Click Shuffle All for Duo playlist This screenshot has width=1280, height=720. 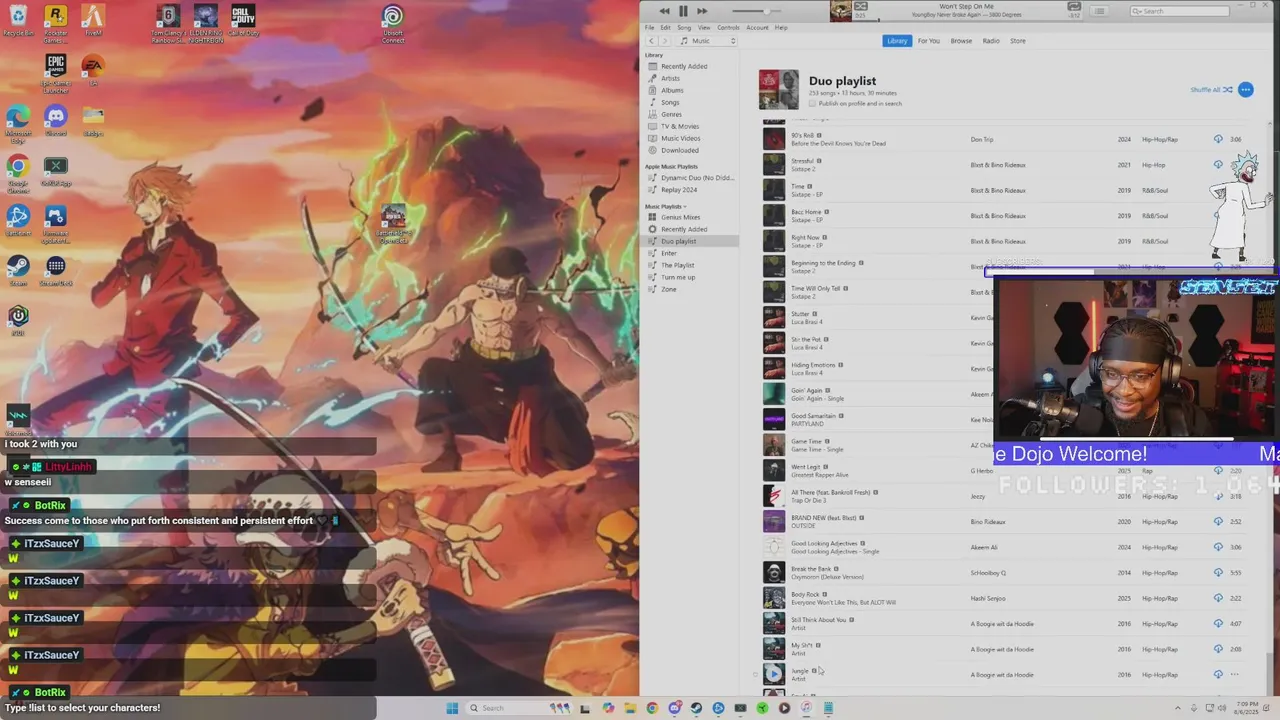click(x=1211, y=90)
